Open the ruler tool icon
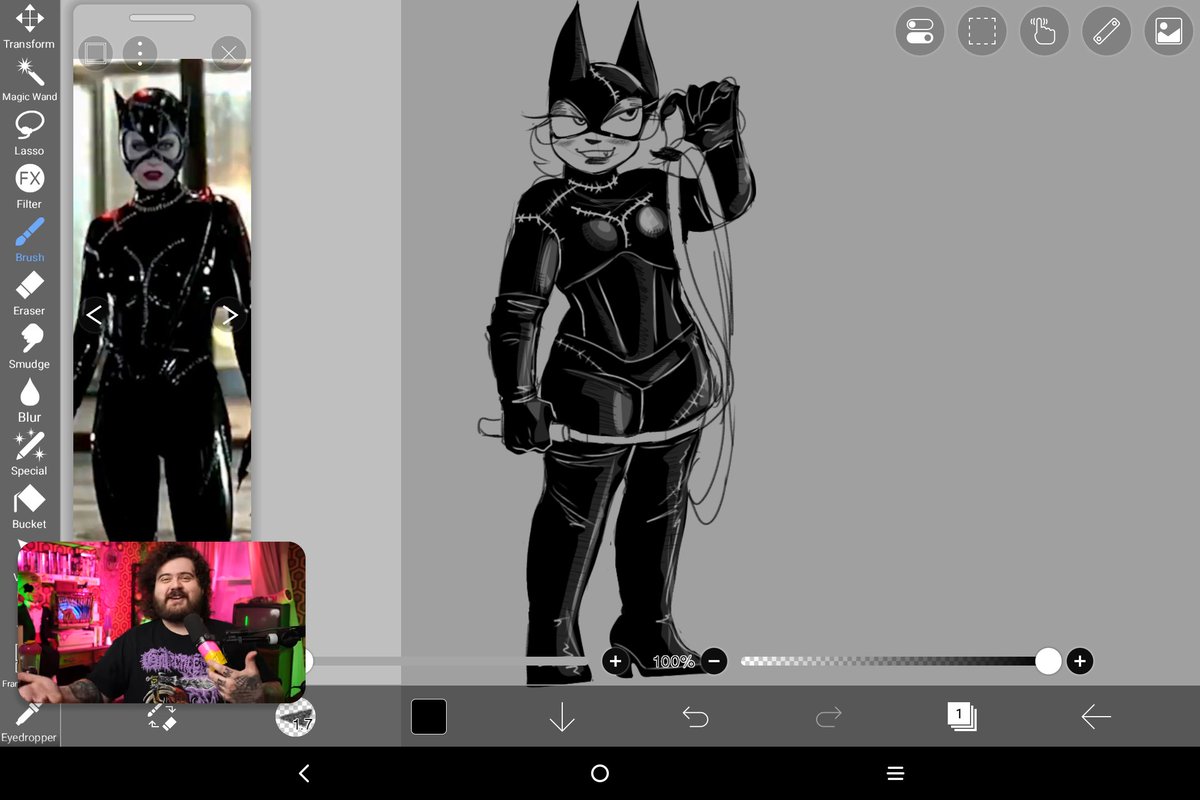 pyautogui.click(x=1106, y=32)
